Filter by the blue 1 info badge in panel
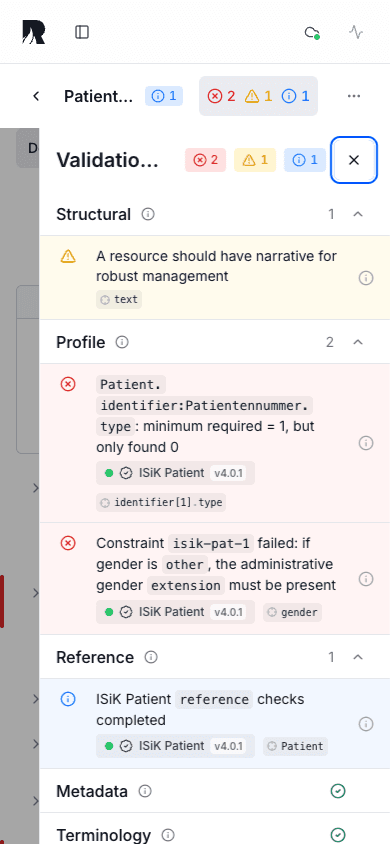Screen dimensions: 390x844 pos(304,160)
